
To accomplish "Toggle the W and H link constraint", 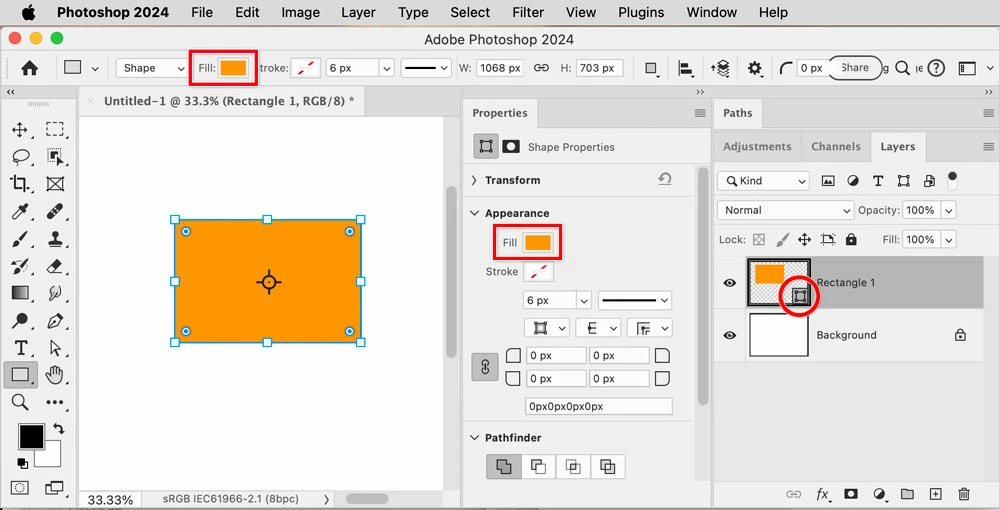I will point(541,68).
